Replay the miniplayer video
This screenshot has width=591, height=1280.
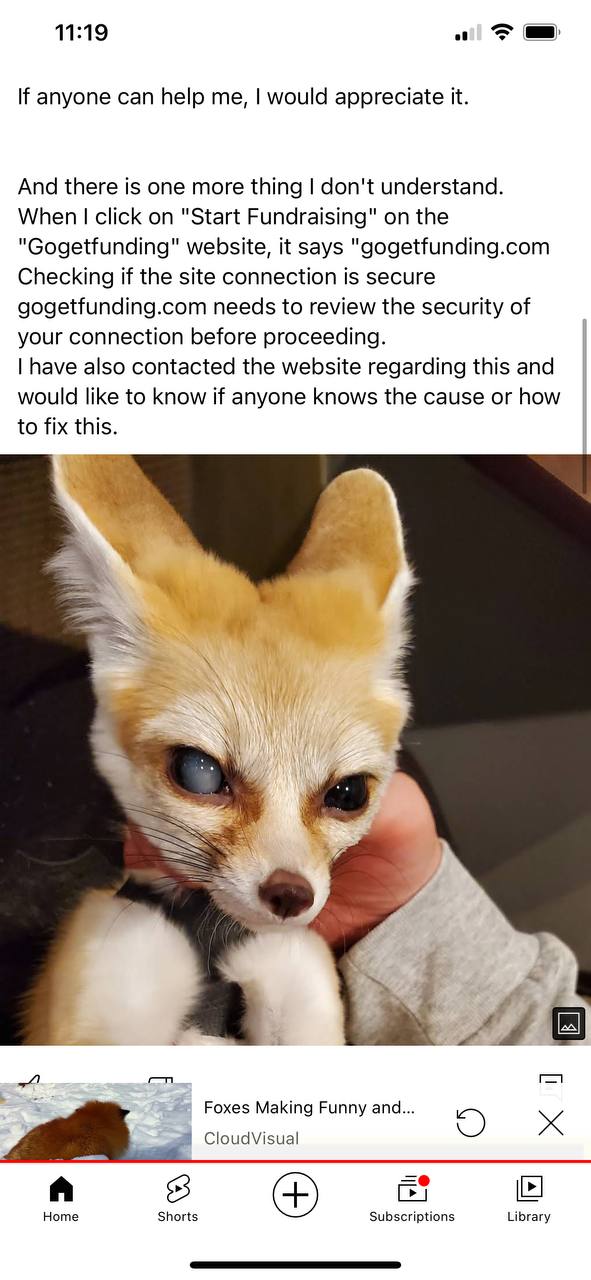coord(470,1122)
